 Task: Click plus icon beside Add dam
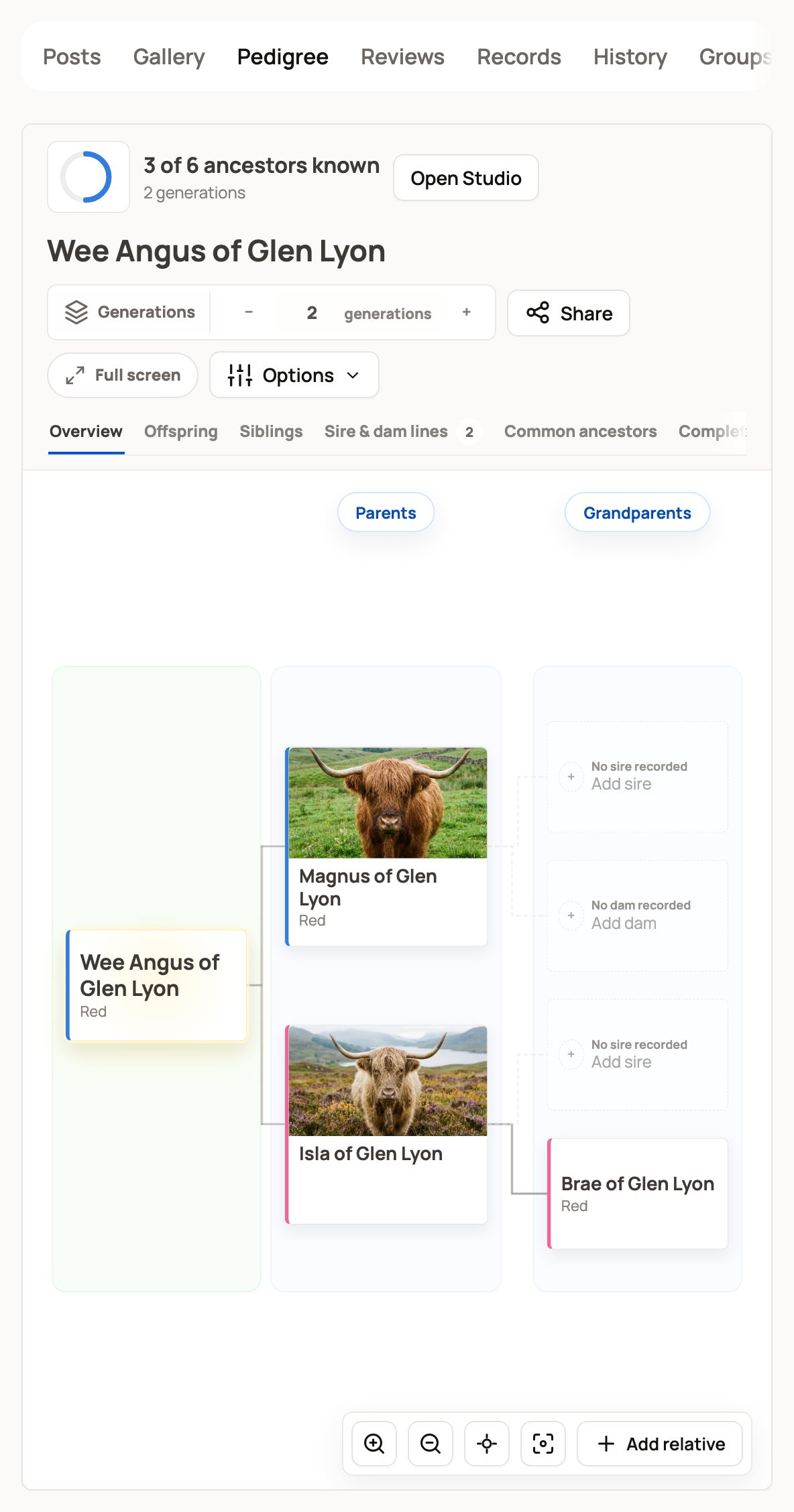click(571, 915)
